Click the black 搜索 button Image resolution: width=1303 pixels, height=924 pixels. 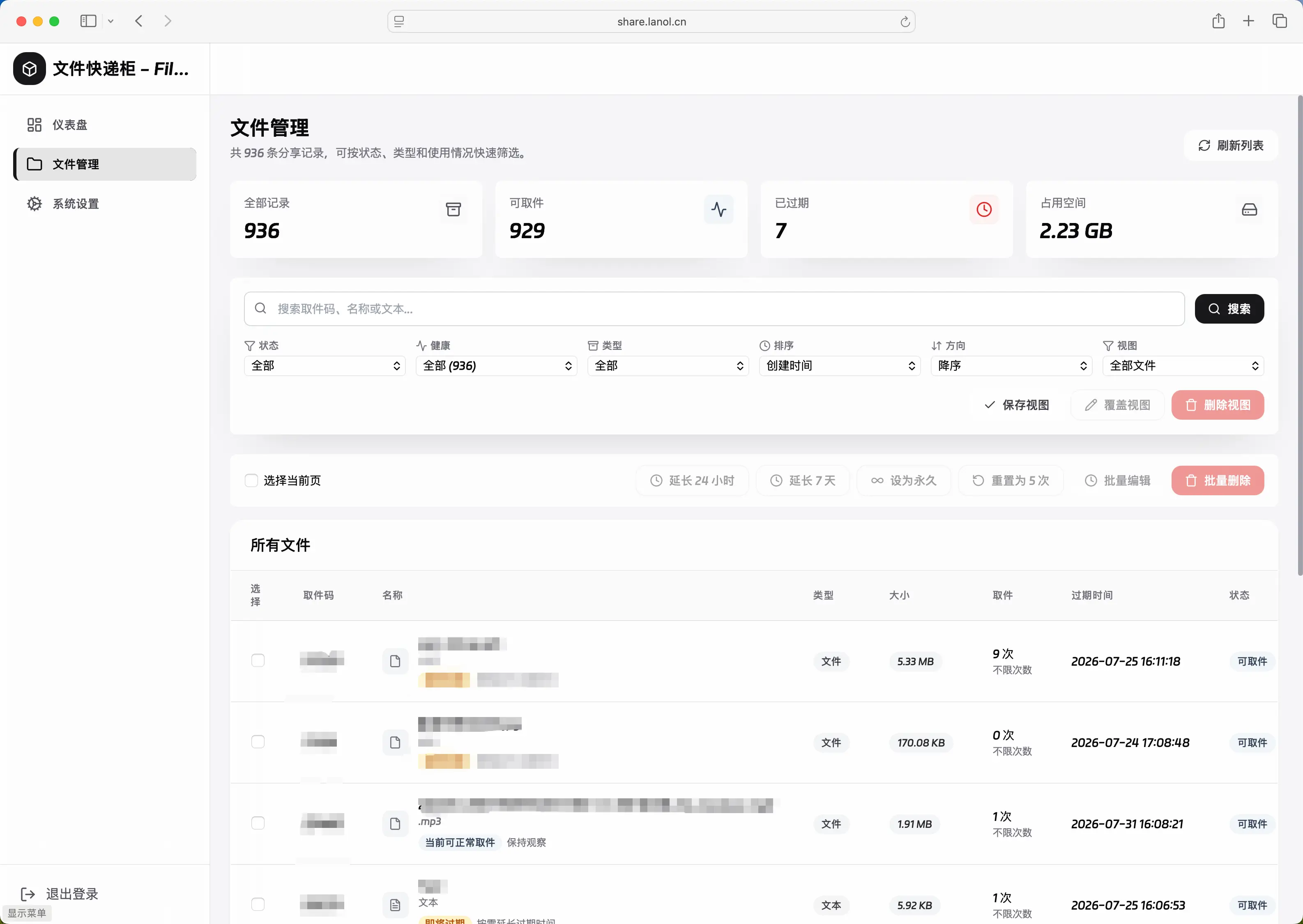point(1229,309)
